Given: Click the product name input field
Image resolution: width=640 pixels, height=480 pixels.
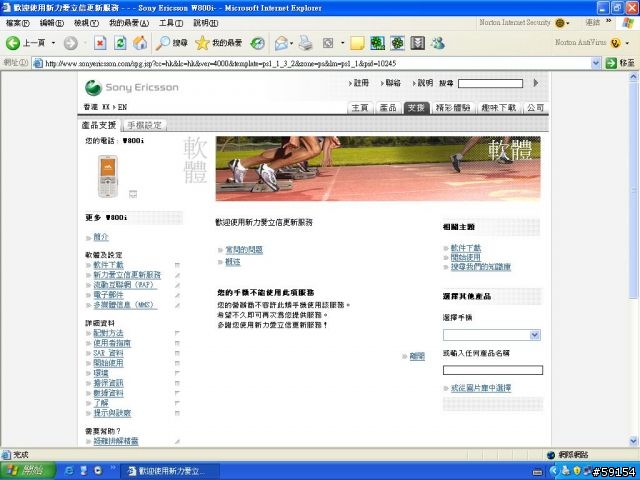Looking at the screenshot, I should [493, 370].
